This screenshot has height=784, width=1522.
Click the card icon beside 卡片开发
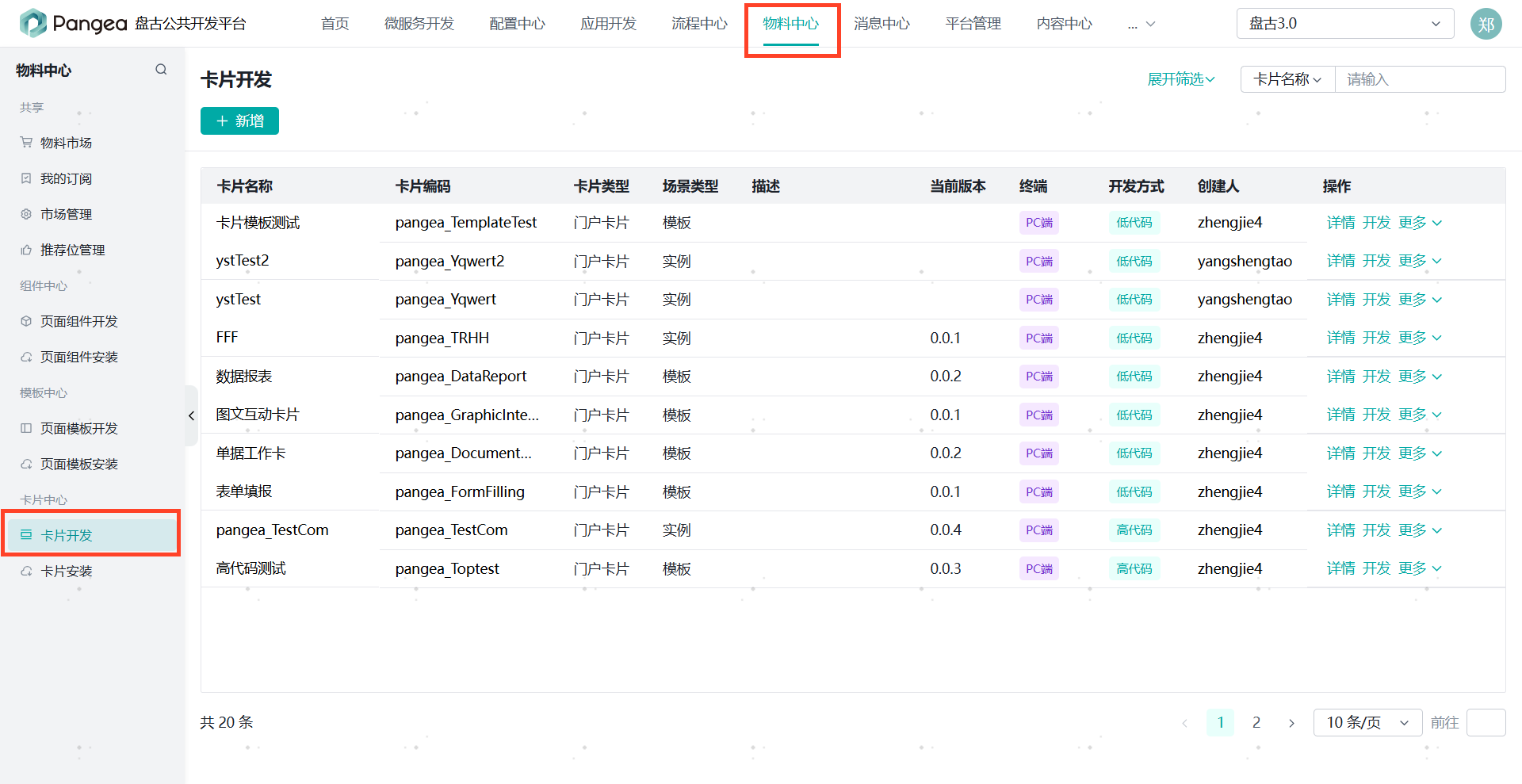(26, 535)
